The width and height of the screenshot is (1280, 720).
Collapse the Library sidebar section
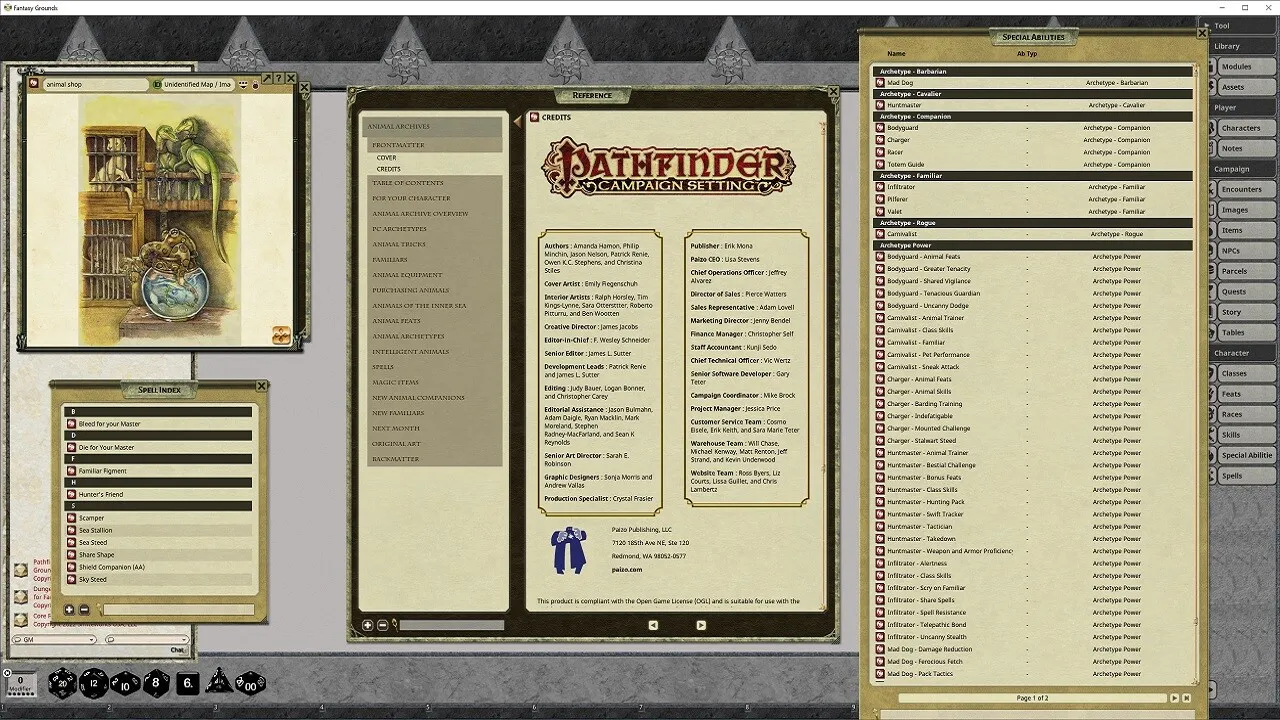click(1240, 46)
